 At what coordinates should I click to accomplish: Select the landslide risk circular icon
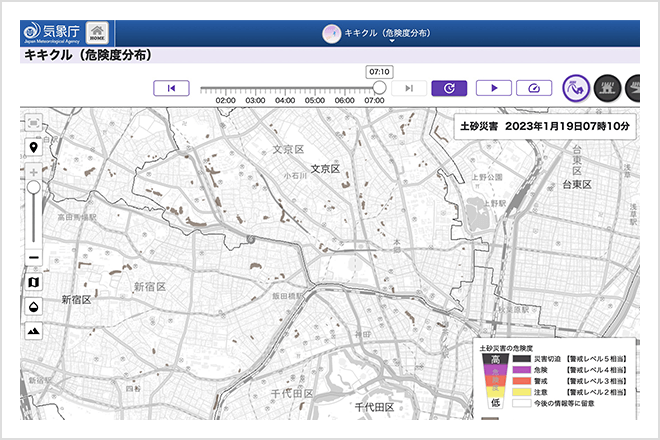pyautogui.click(x=576, y=88)
